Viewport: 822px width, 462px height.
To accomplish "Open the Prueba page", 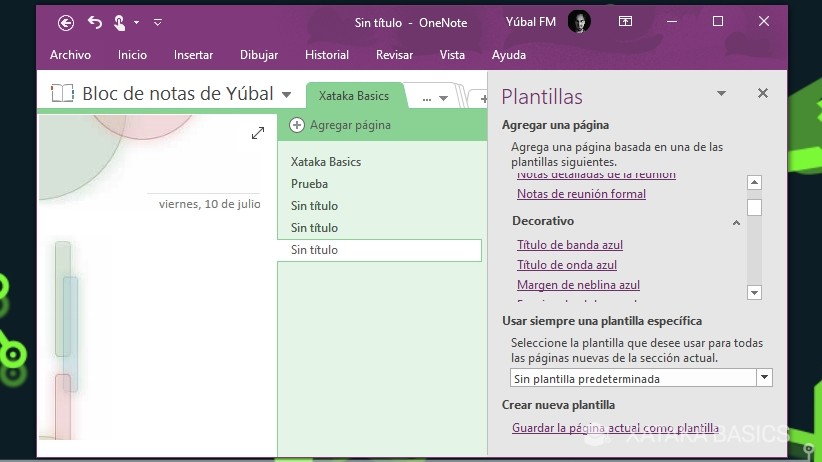I will point(309,184).
